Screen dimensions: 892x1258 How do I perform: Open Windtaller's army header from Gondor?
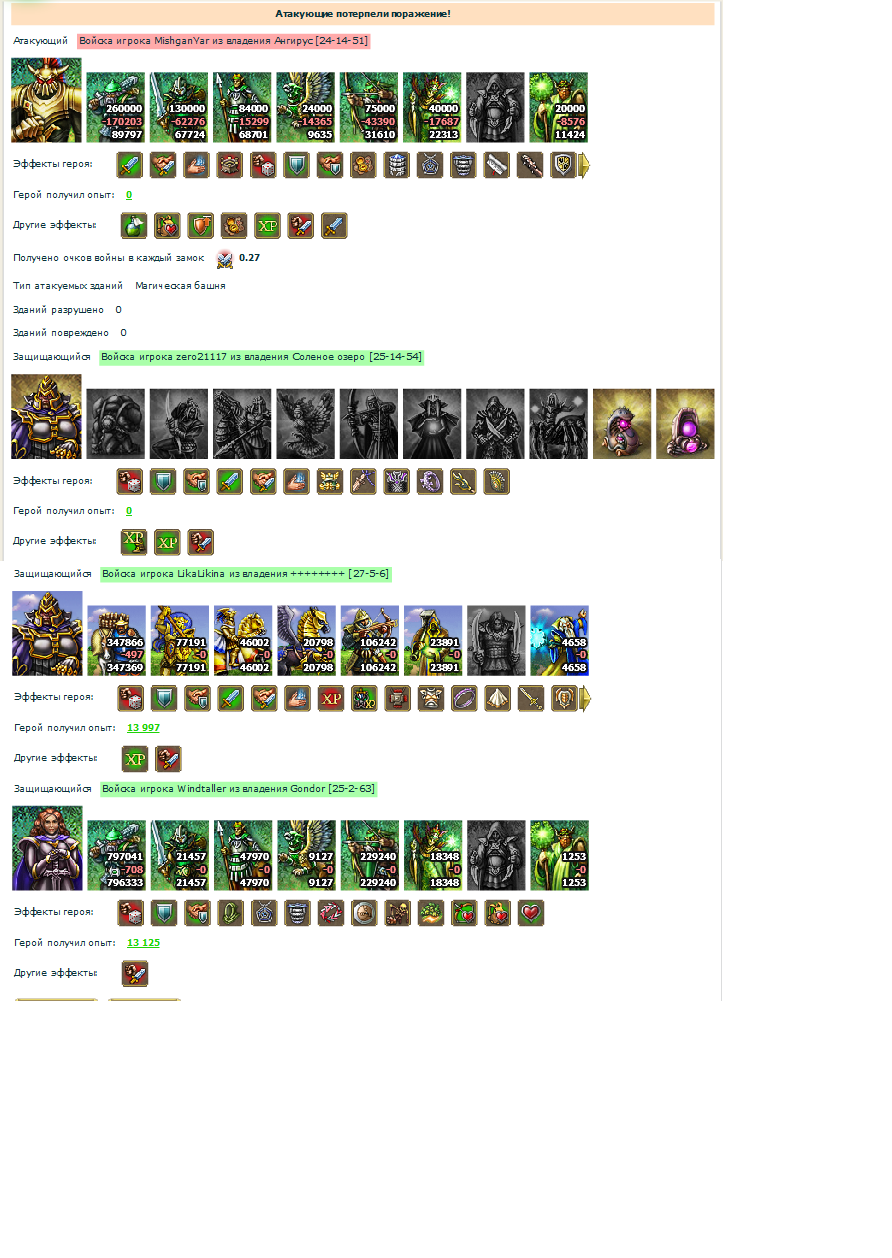pos(238,789)
